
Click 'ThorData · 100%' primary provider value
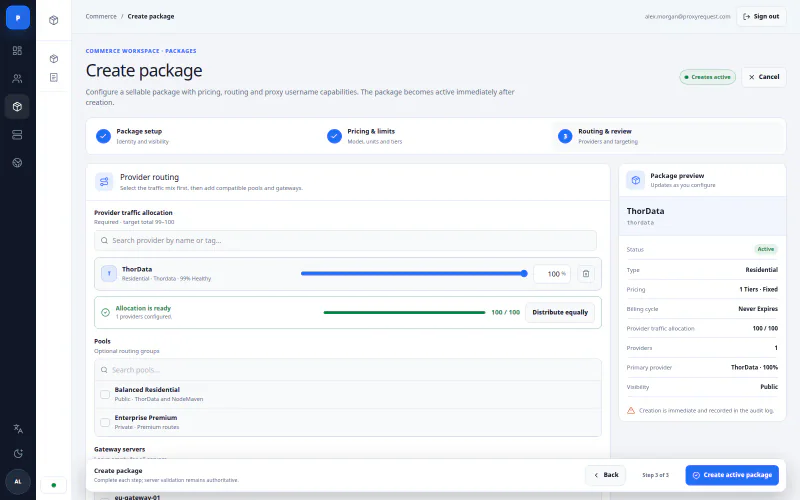(754, 367)
